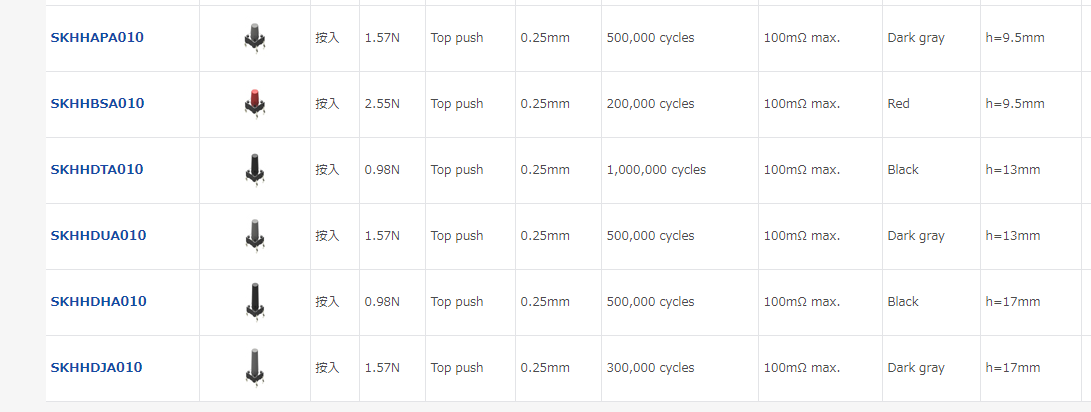Click the 1,000,000 cycles life cell
Screen dimensions: 1091x412
click(656, 170)
